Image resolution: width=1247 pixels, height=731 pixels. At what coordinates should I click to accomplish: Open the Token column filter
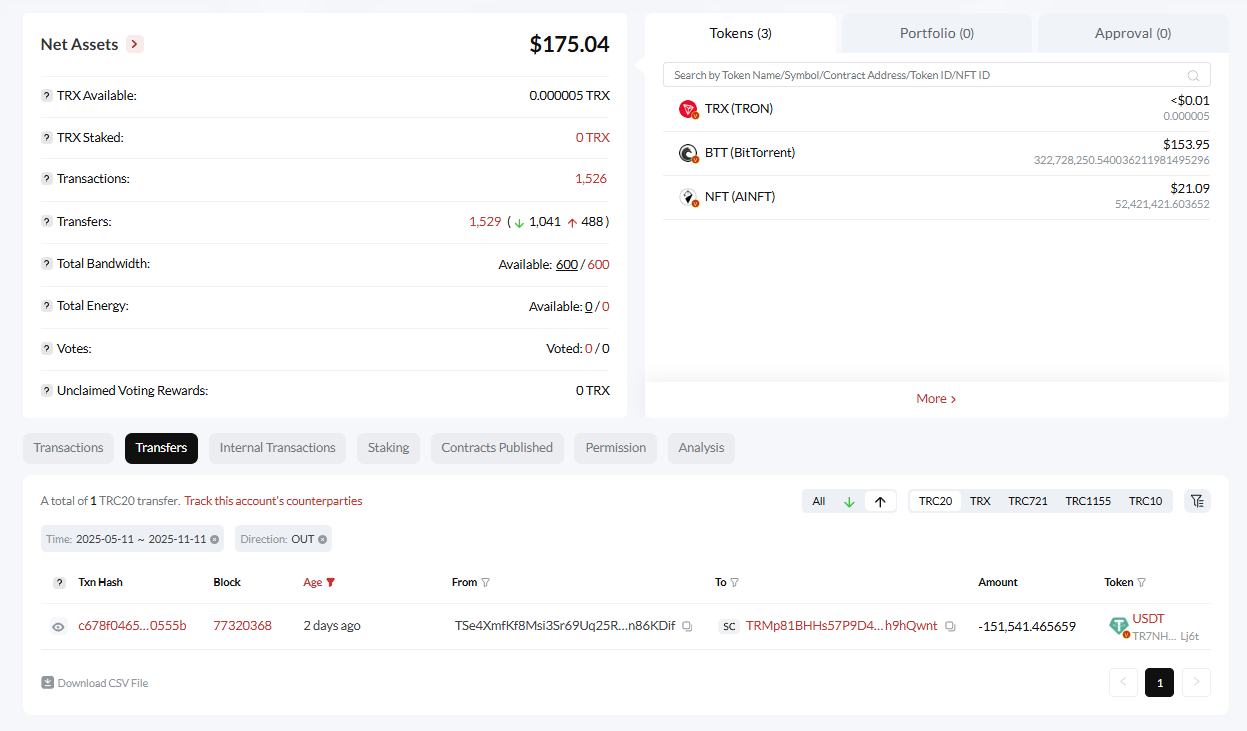[1142, 582]
